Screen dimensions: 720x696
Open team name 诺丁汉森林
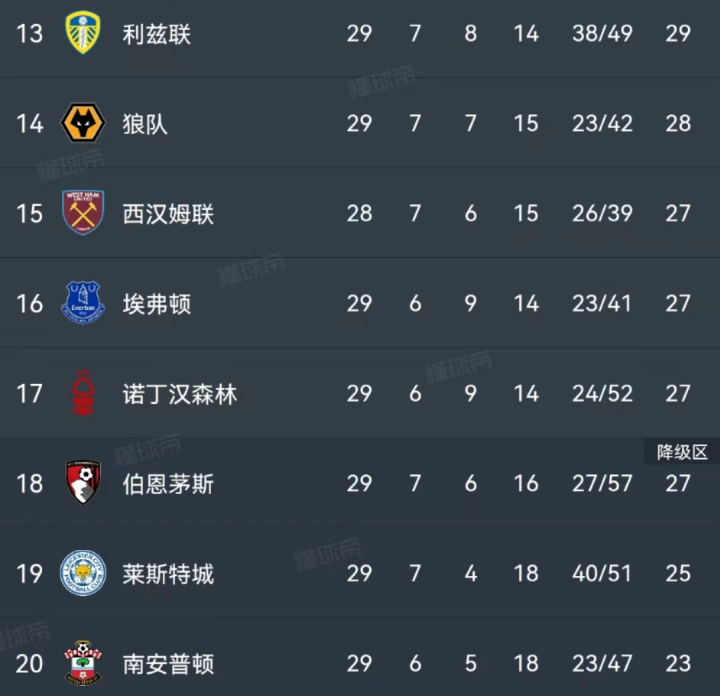(180, 394)
